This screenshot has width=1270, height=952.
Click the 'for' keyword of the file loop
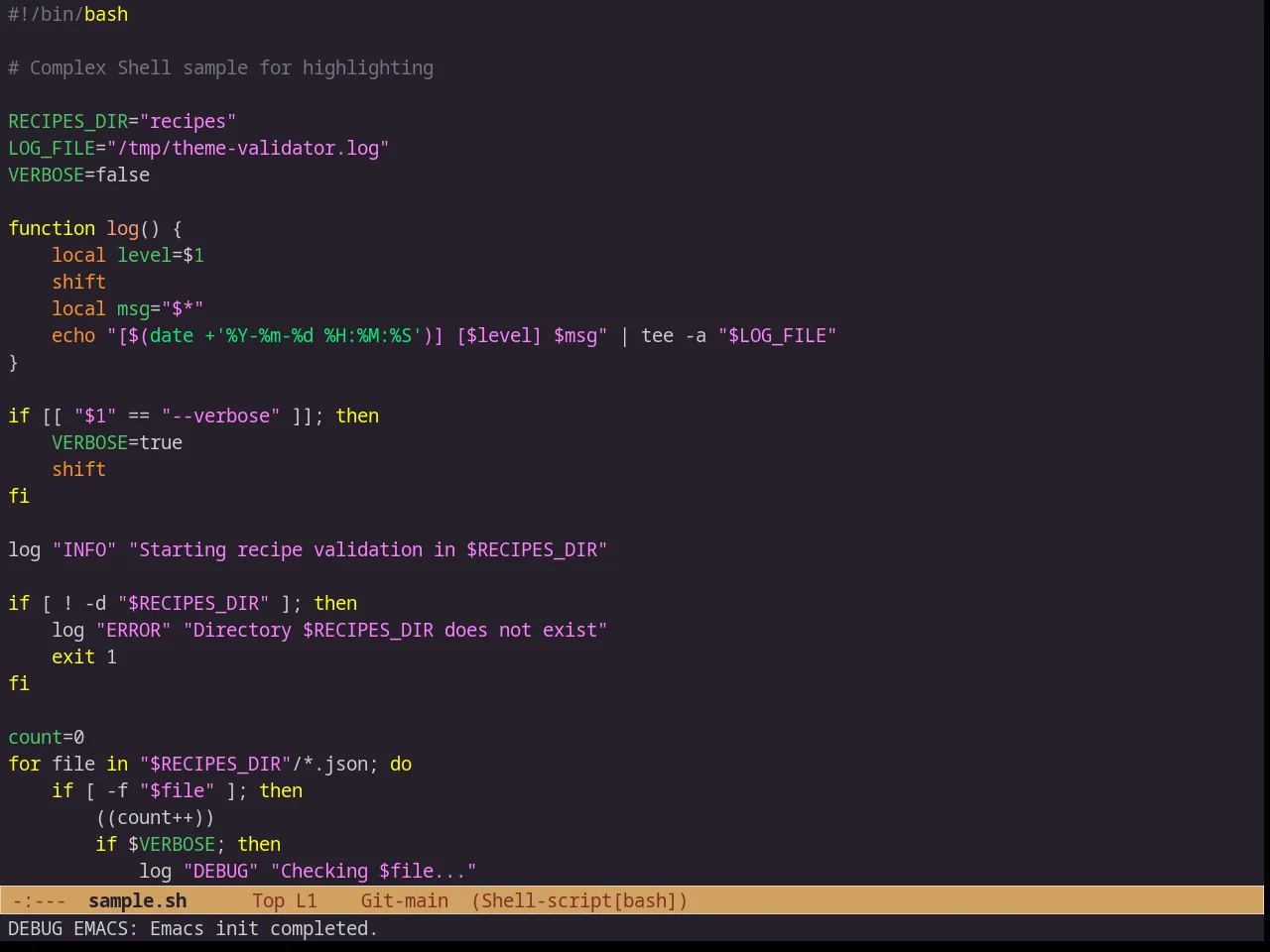pyautogui.click(x=24, y=764)
